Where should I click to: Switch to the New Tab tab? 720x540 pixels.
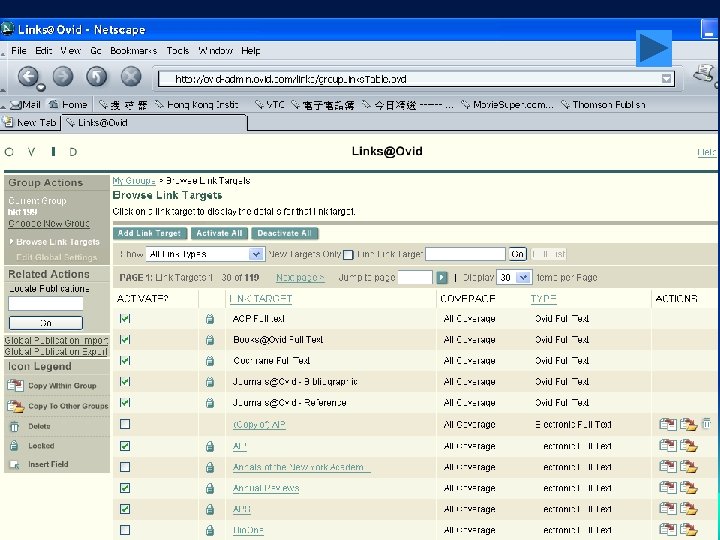point(30,123)
